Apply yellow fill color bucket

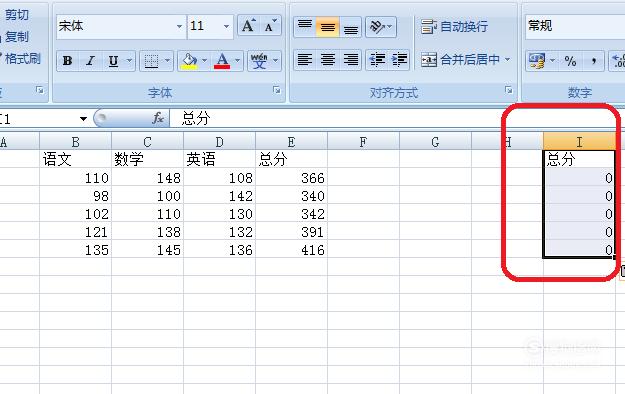point(189,61)
